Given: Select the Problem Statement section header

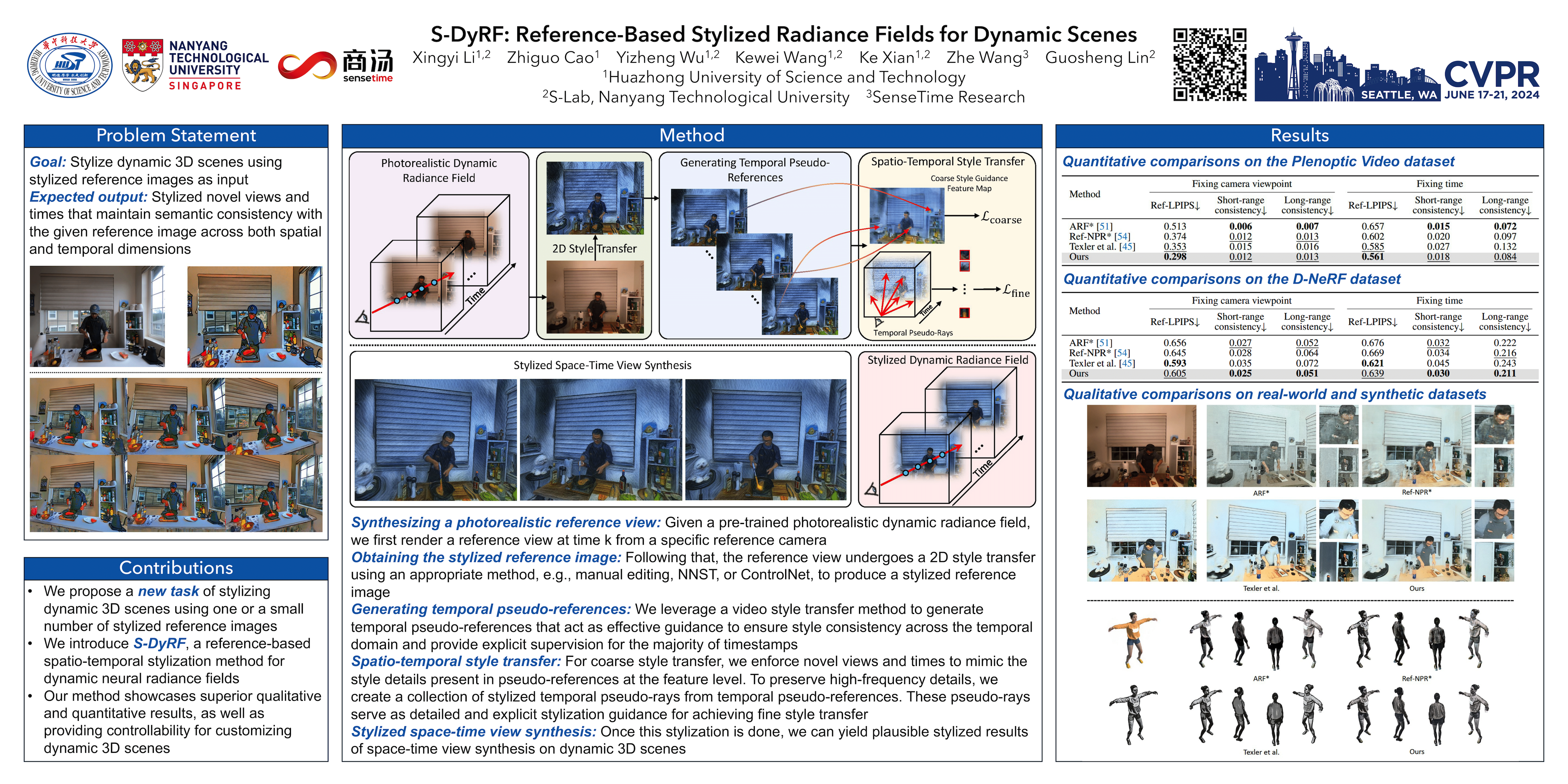Looking at the screenshot, I should (x=176, y=136).
